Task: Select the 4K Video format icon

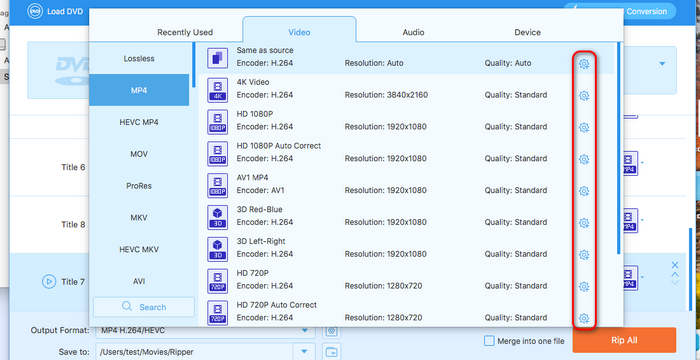Action: pos(217,90)
